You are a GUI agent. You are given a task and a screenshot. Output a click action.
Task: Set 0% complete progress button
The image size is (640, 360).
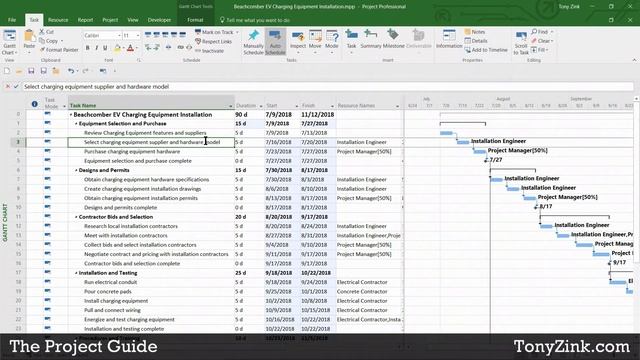click(x=148, y=35)
